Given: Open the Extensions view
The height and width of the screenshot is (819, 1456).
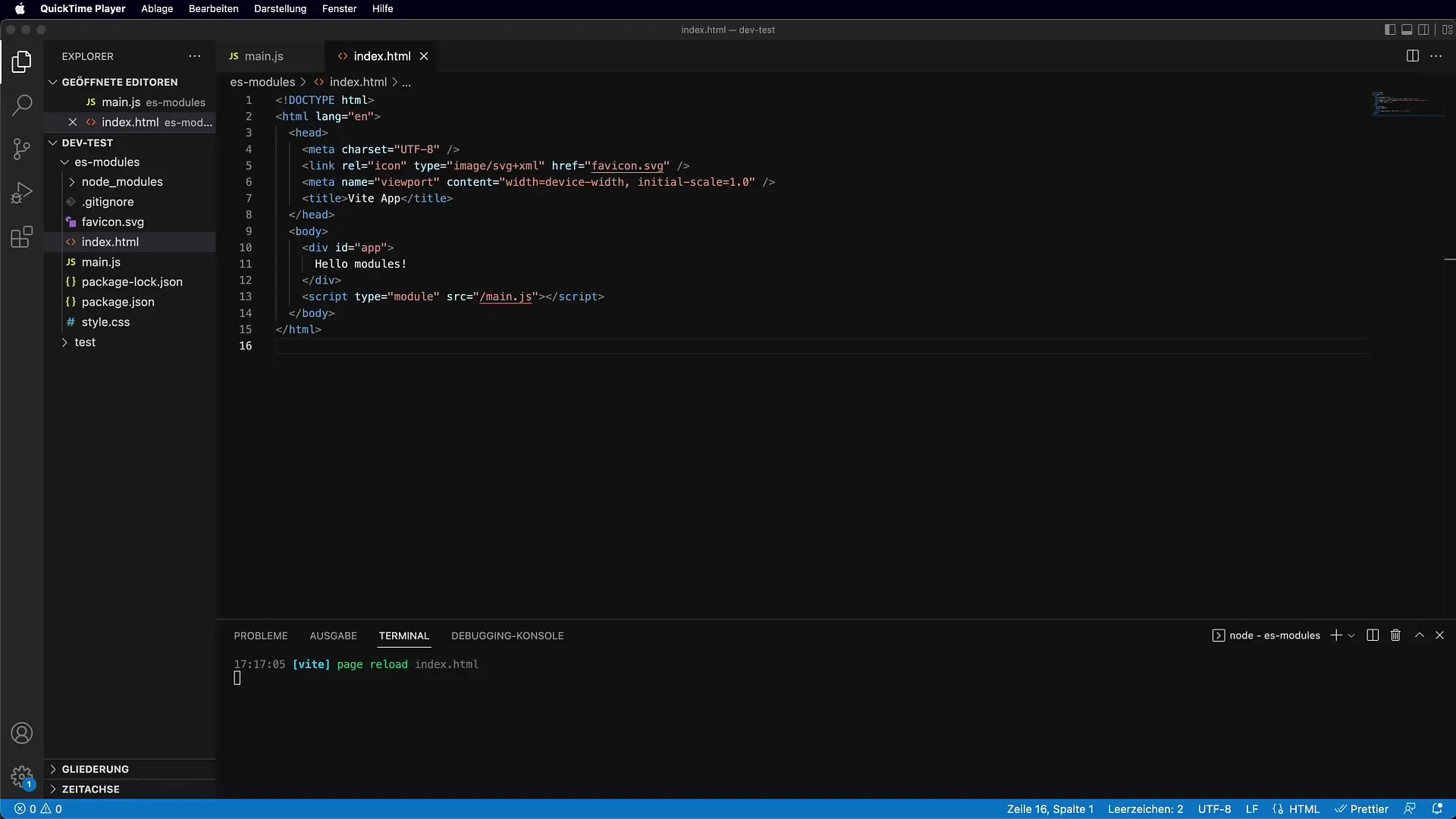Looking at the screenshot, I should point(22,237).
